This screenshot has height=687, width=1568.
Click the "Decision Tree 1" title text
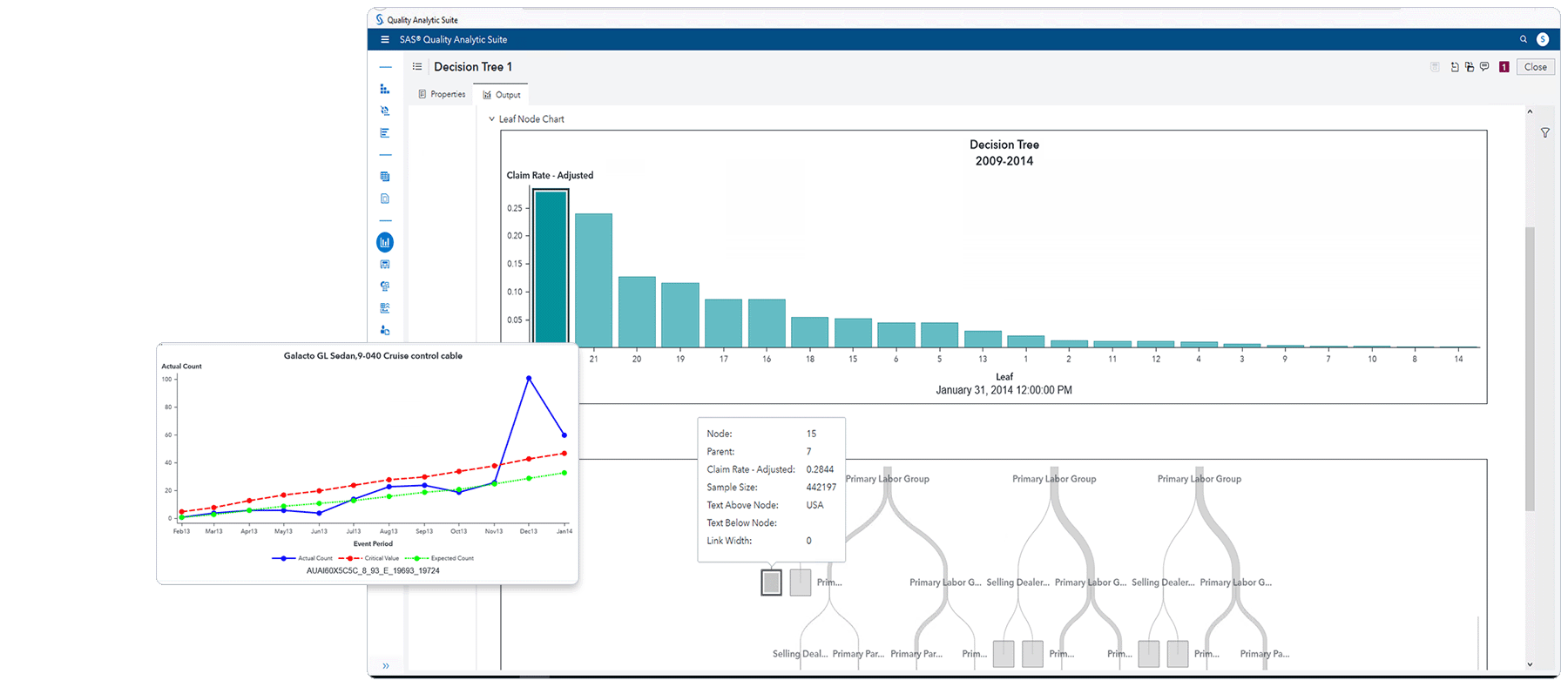click(x=473, y=67)
